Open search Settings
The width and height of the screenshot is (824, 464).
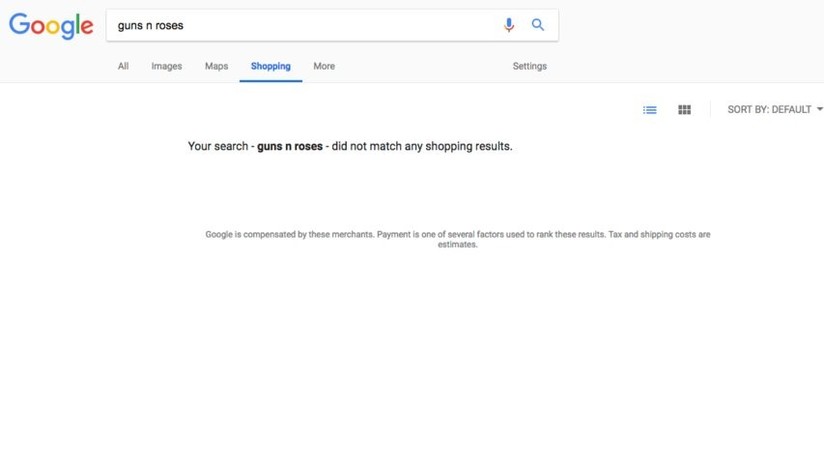tap(530, 66)
